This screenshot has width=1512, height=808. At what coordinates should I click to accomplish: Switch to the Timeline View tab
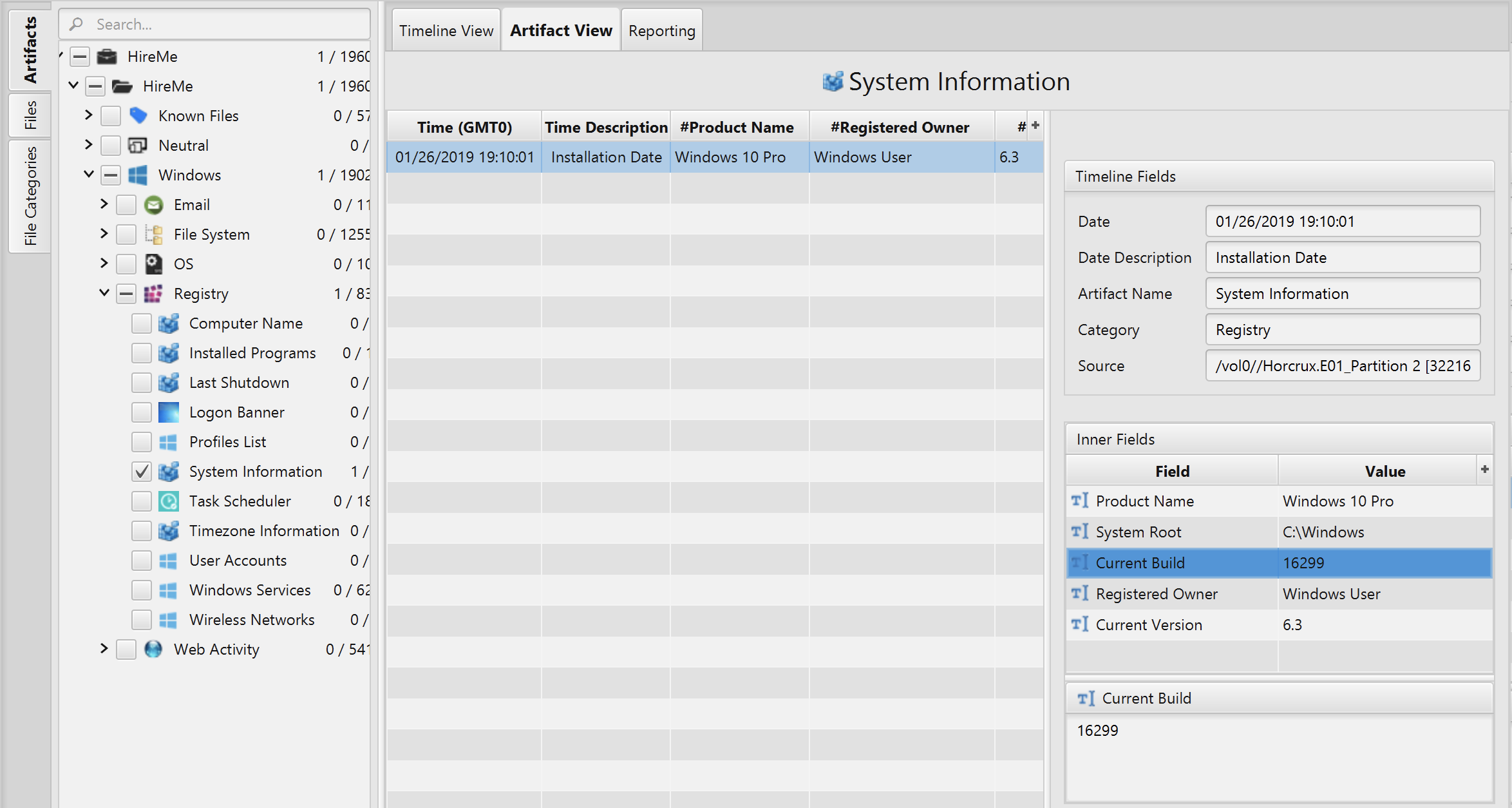click(446, 31)
